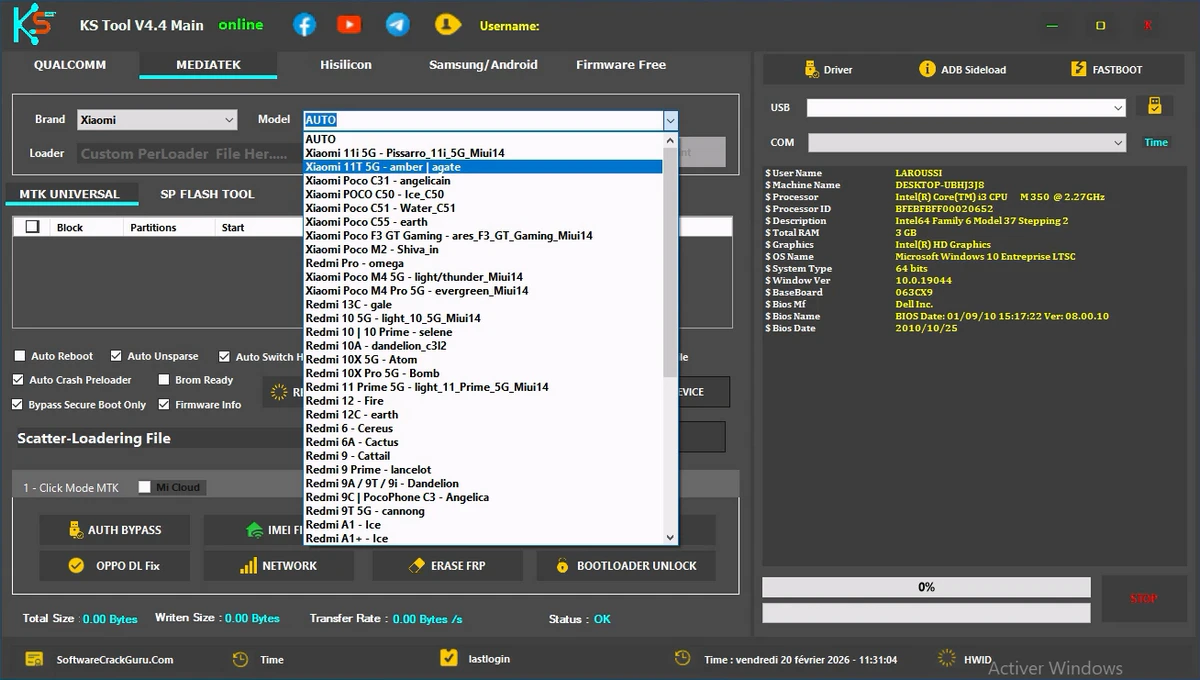The height and width of the screenshot is (680, 1200).
Task: Open the Facebook icon link
Action: pos(305,25)
